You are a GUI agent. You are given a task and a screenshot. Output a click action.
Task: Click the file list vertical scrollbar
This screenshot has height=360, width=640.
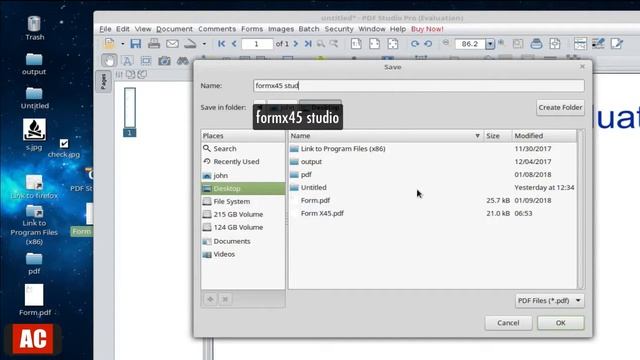[x=580, y=209]
